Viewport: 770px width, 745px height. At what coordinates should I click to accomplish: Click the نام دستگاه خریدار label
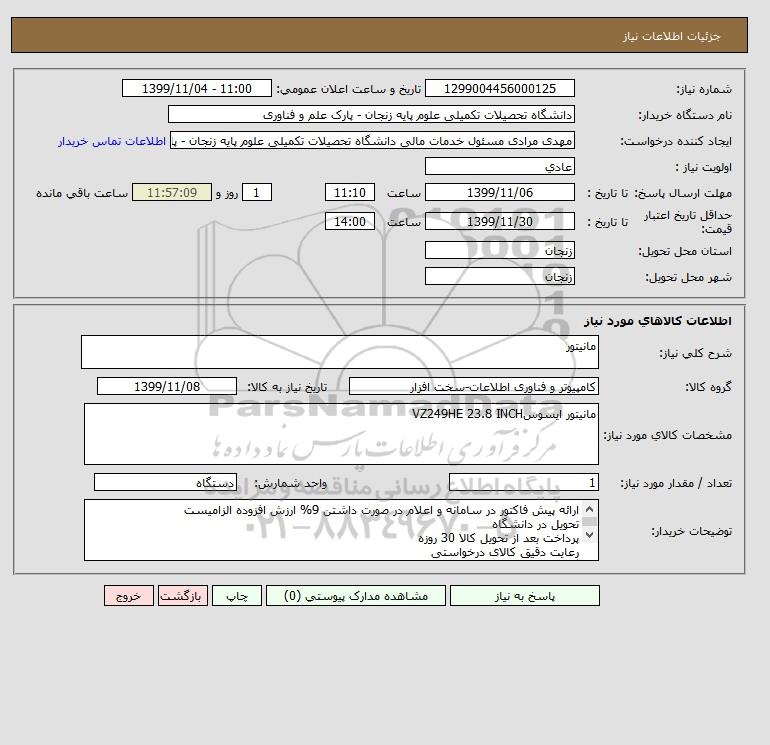point(685,115)
